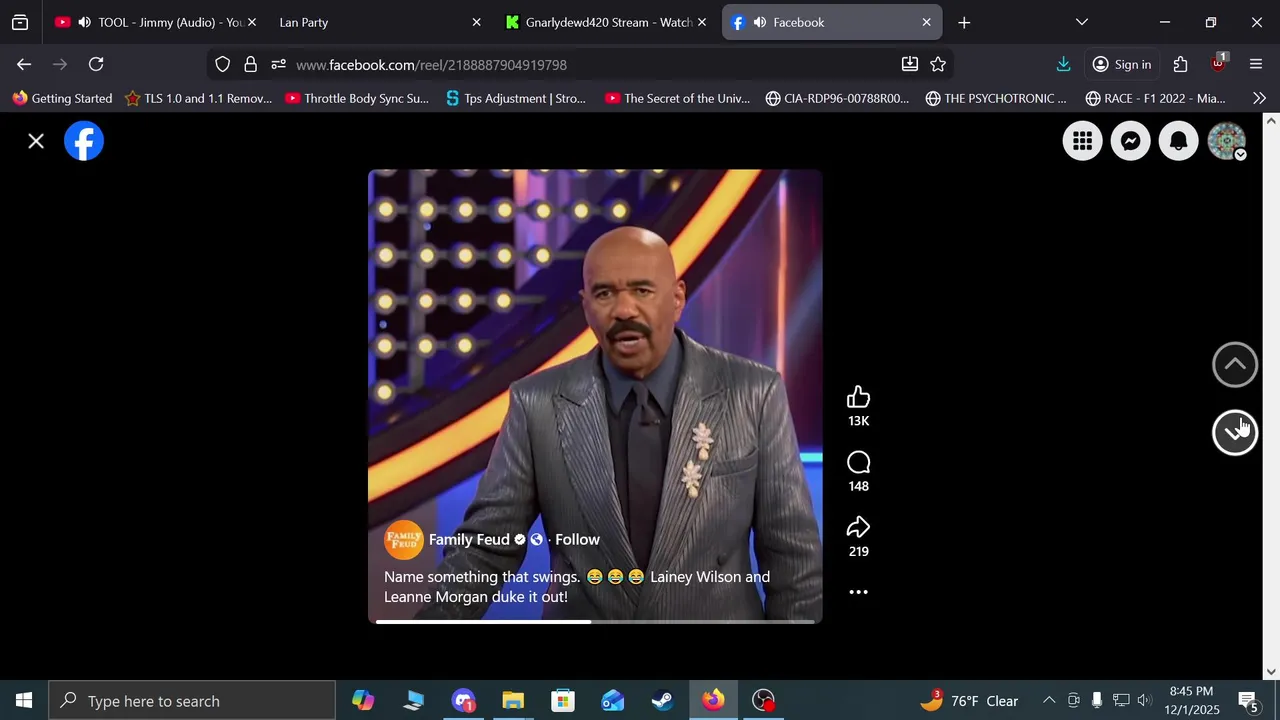Open Discord from the taskbar

tap(463, 701)
